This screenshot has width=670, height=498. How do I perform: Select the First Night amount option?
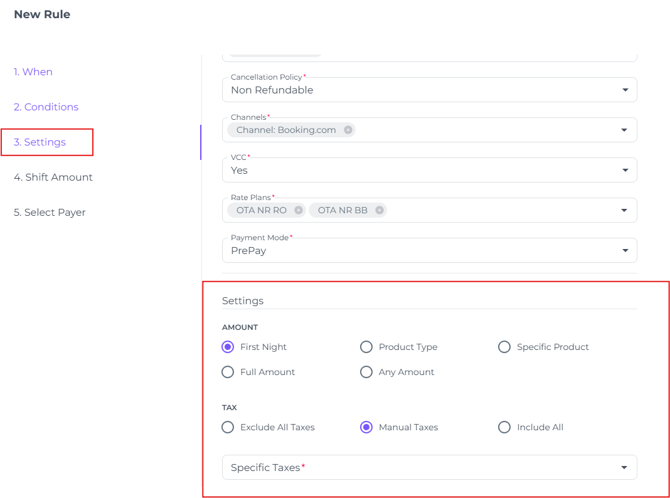pyautogui.click(x=228, y=347)
